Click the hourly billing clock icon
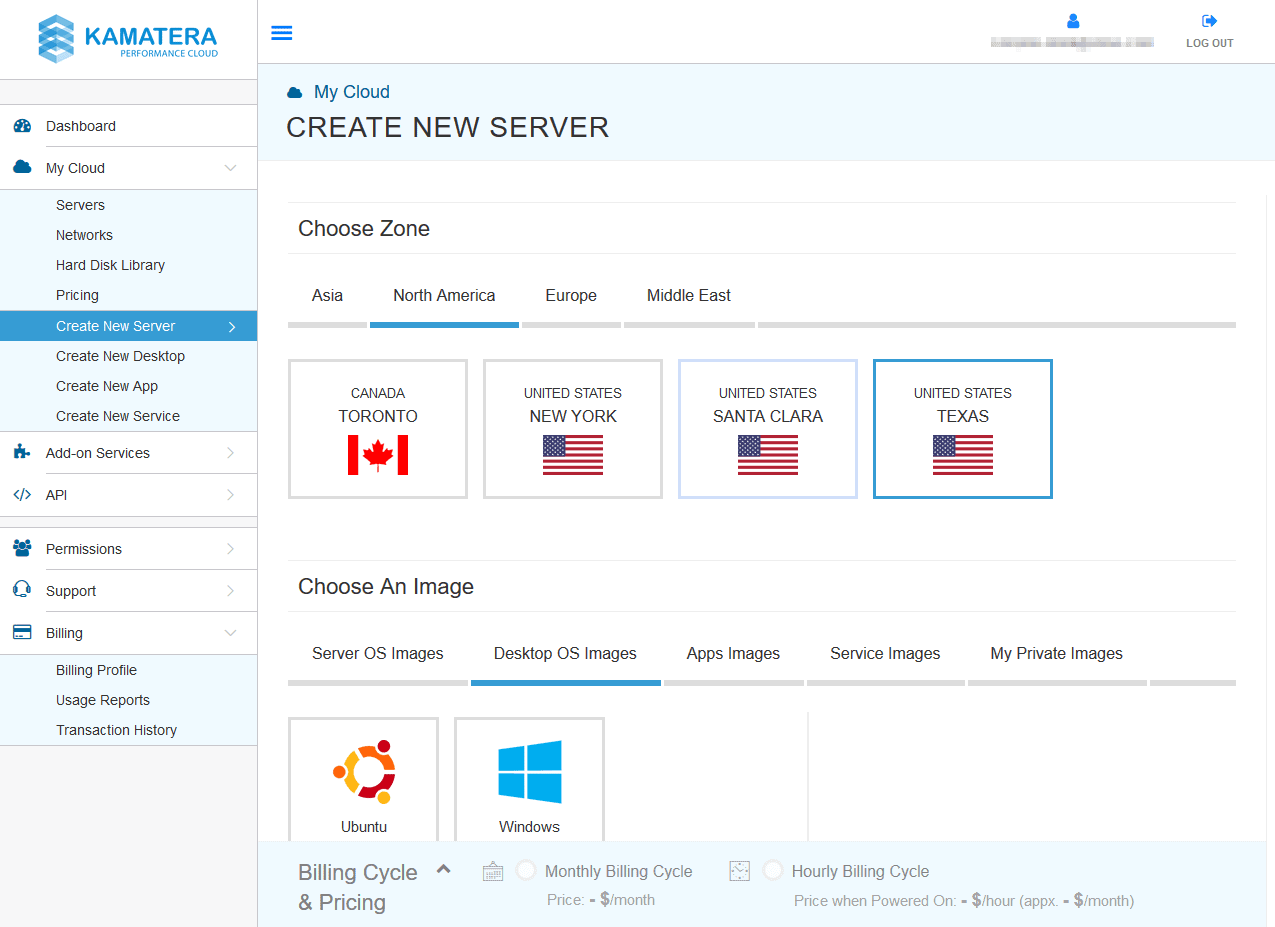1275x927 pixels. [x=740, y=871]
